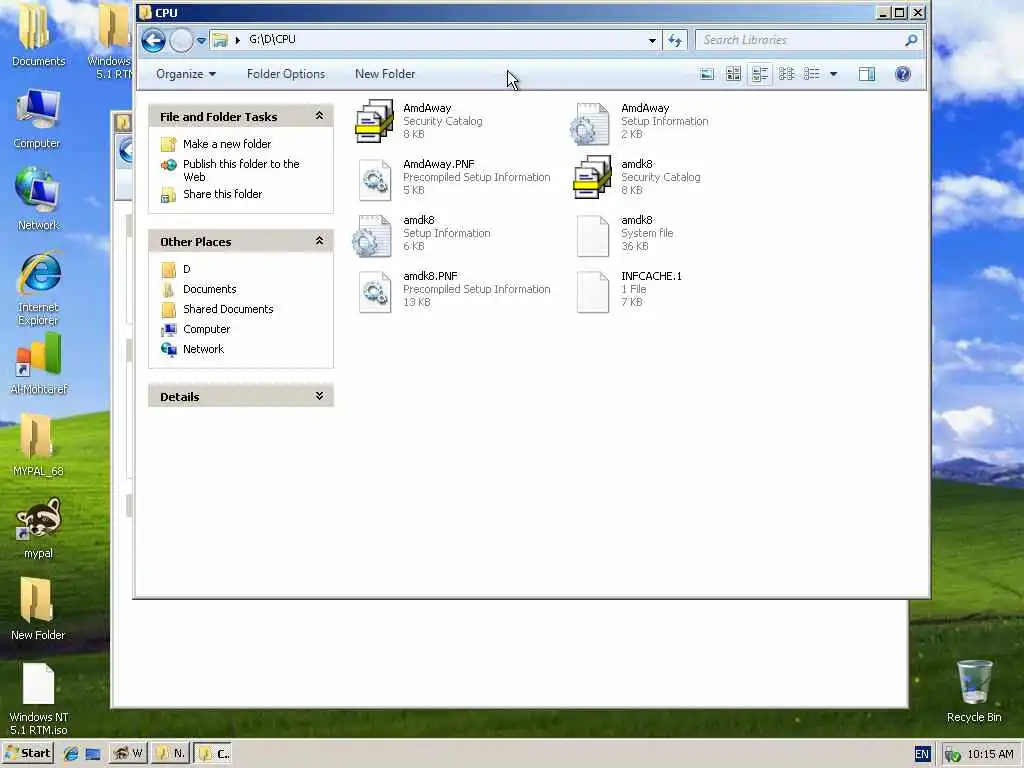Switch to filmstrip/large picture view
This screenshot has height=768, width=1024.
click(x=707, y=74)
